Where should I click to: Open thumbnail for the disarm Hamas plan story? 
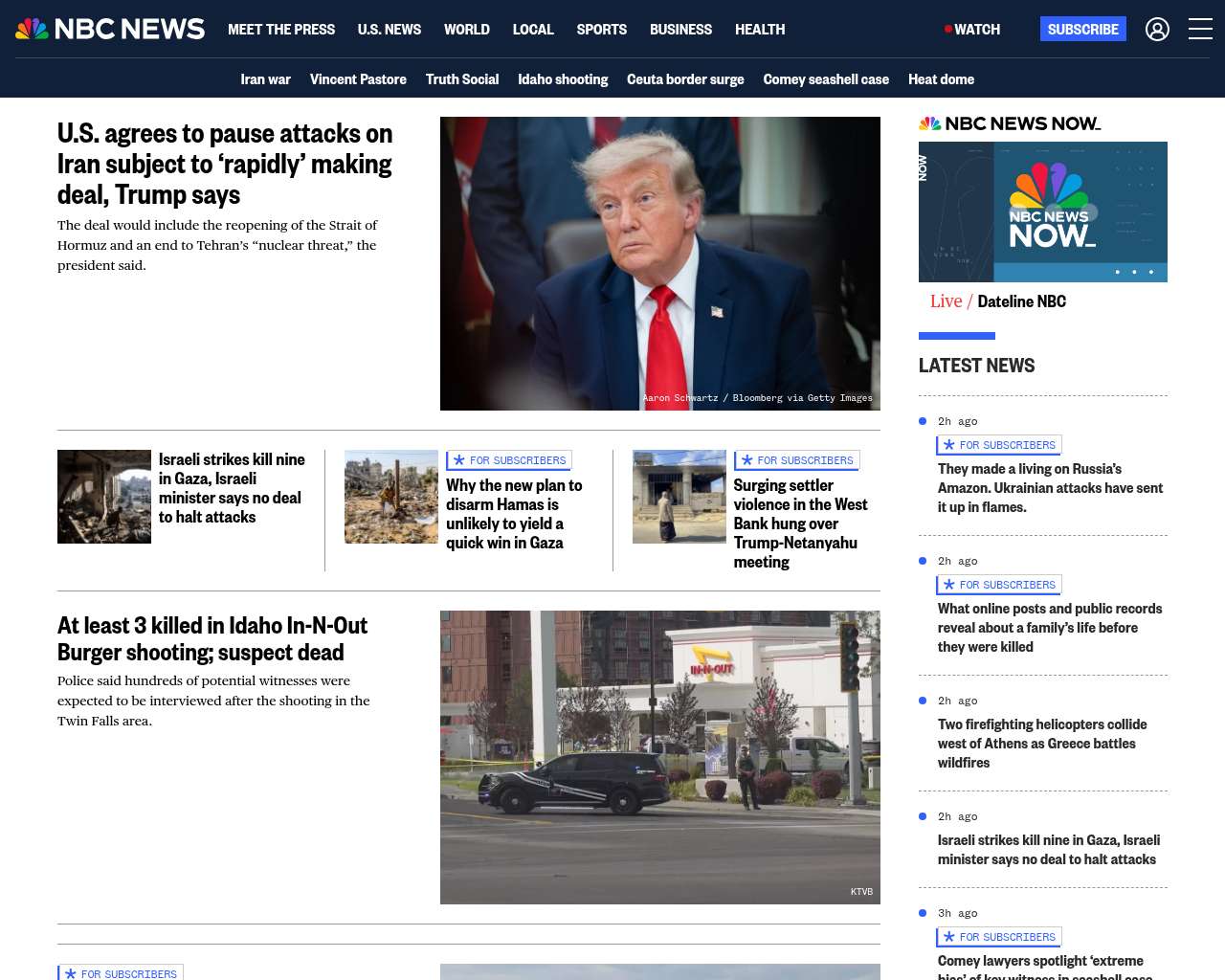tap(391, 497)
